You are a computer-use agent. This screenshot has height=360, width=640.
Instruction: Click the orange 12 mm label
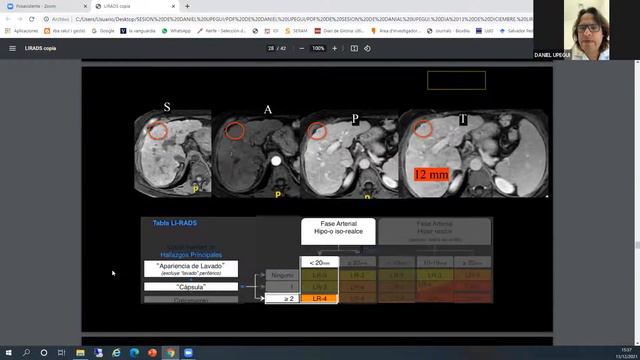pyautogui.click(x=431, y=175)
